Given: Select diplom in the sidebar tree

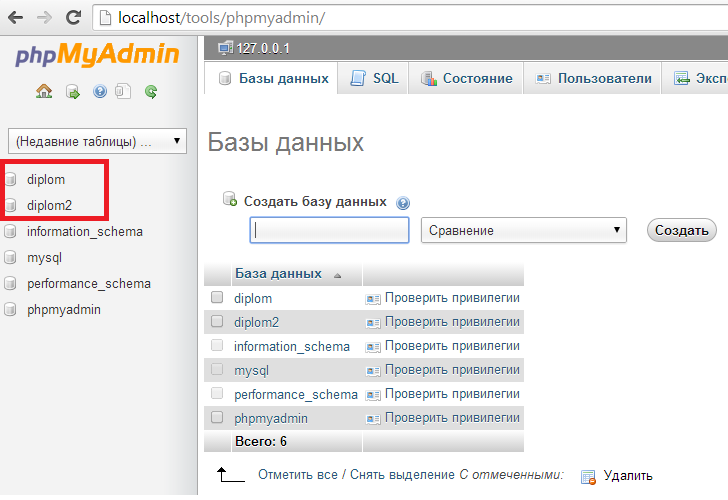Looking at the screenshot, I should pyautogui.click(x=46, y=179).
